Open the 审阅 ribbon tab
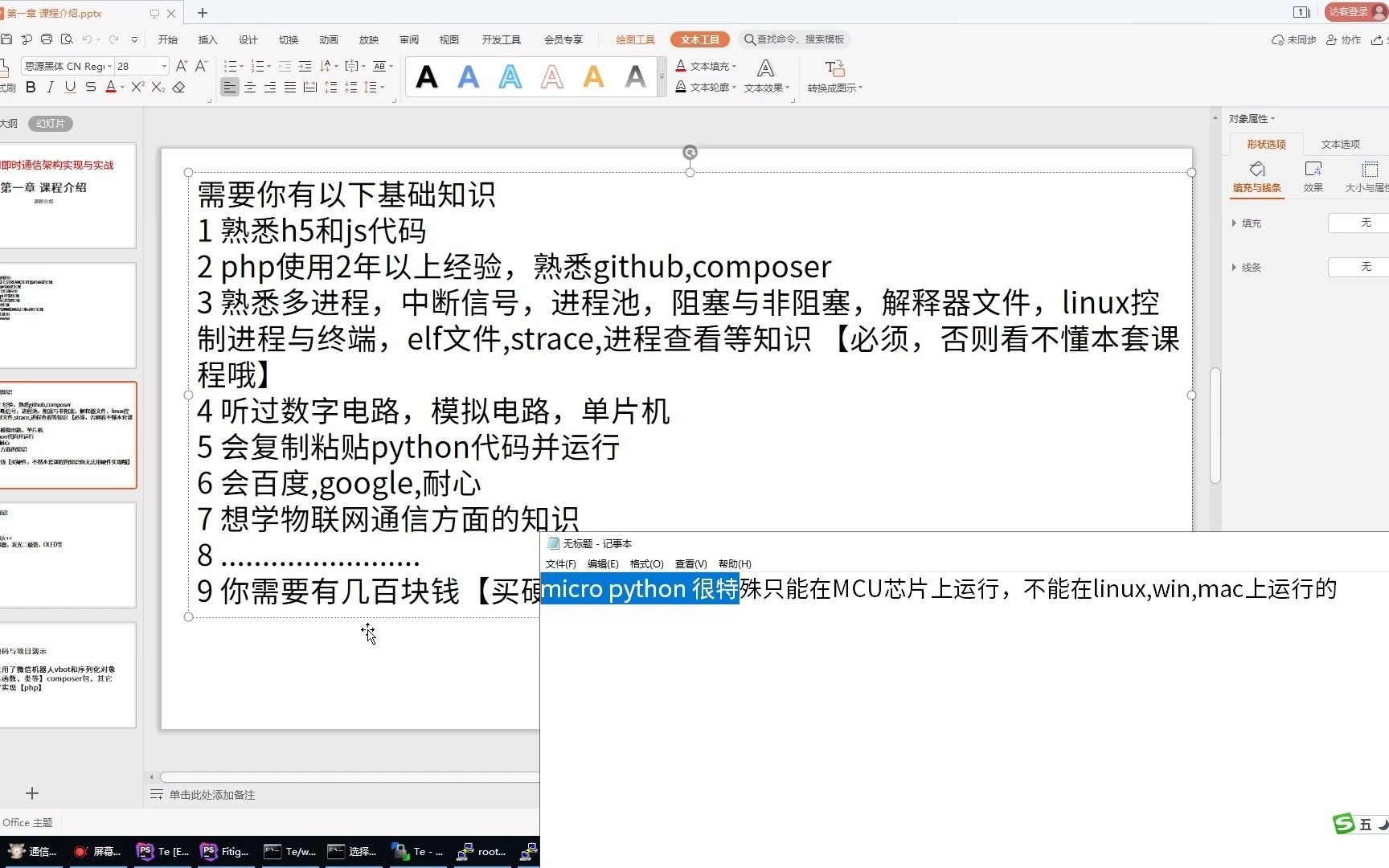 click(x=409, y=39)
